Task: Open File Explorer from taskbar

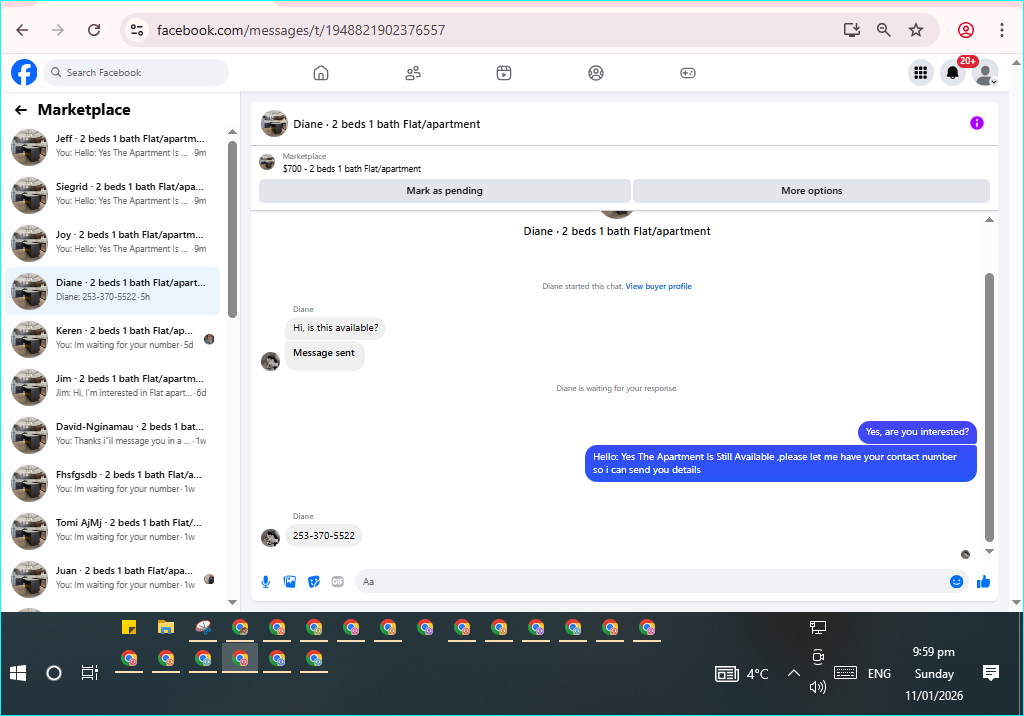Action: click(166, 628)
